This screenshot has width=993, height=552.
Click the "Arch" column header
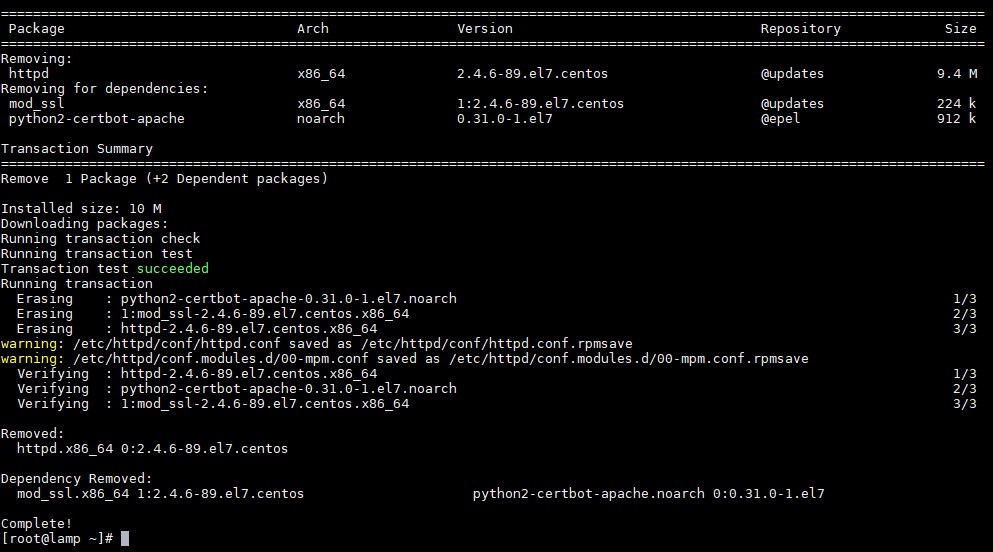point(313,28)
